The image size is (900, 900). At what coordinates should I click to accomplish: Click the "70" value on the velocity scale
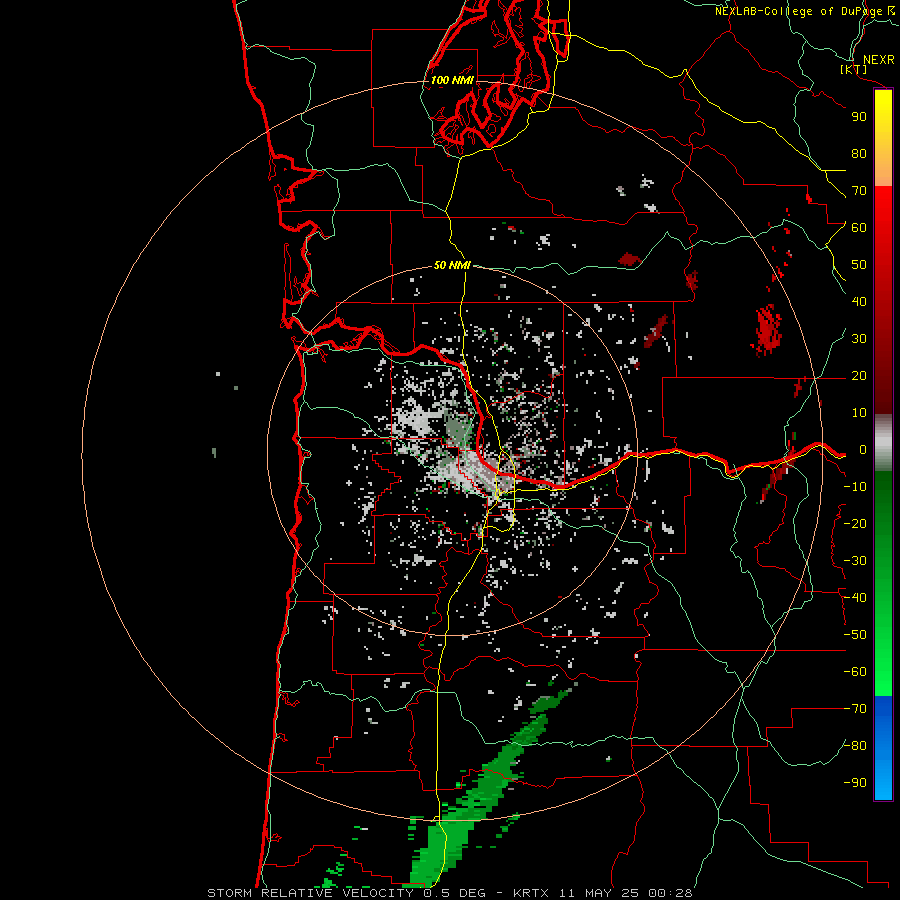click(x=859, y=191)
